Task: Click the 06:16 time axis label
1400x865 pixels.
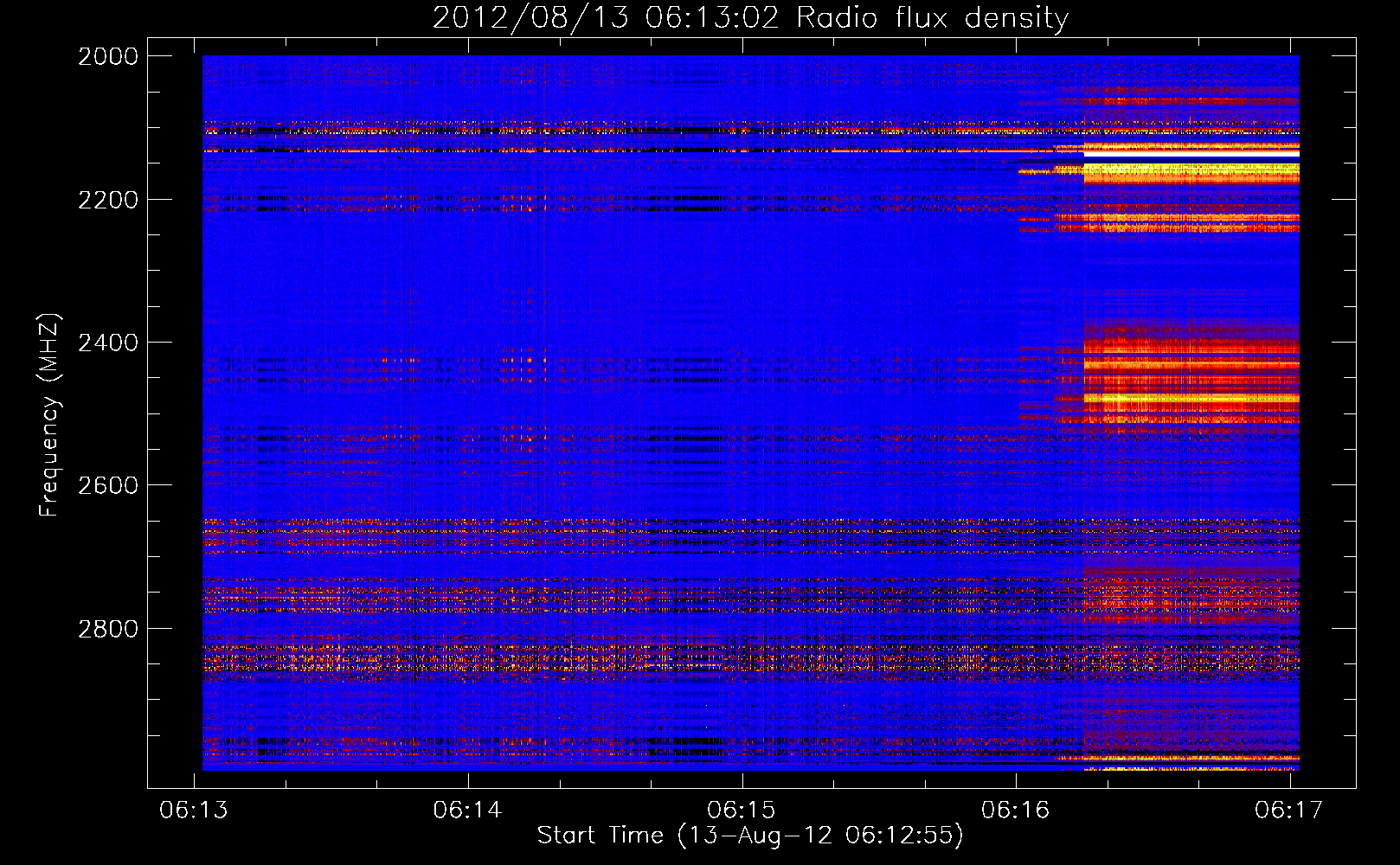Action: [x=1016, y=810]
